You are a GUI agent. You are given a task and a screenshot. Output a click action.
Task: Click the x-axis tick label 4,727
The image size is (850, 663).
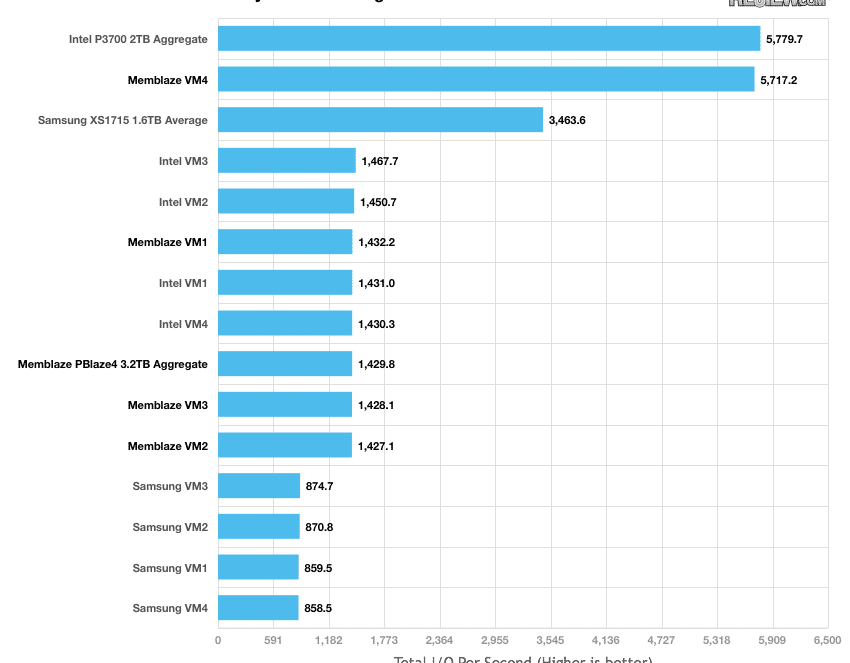pos(661,640)
